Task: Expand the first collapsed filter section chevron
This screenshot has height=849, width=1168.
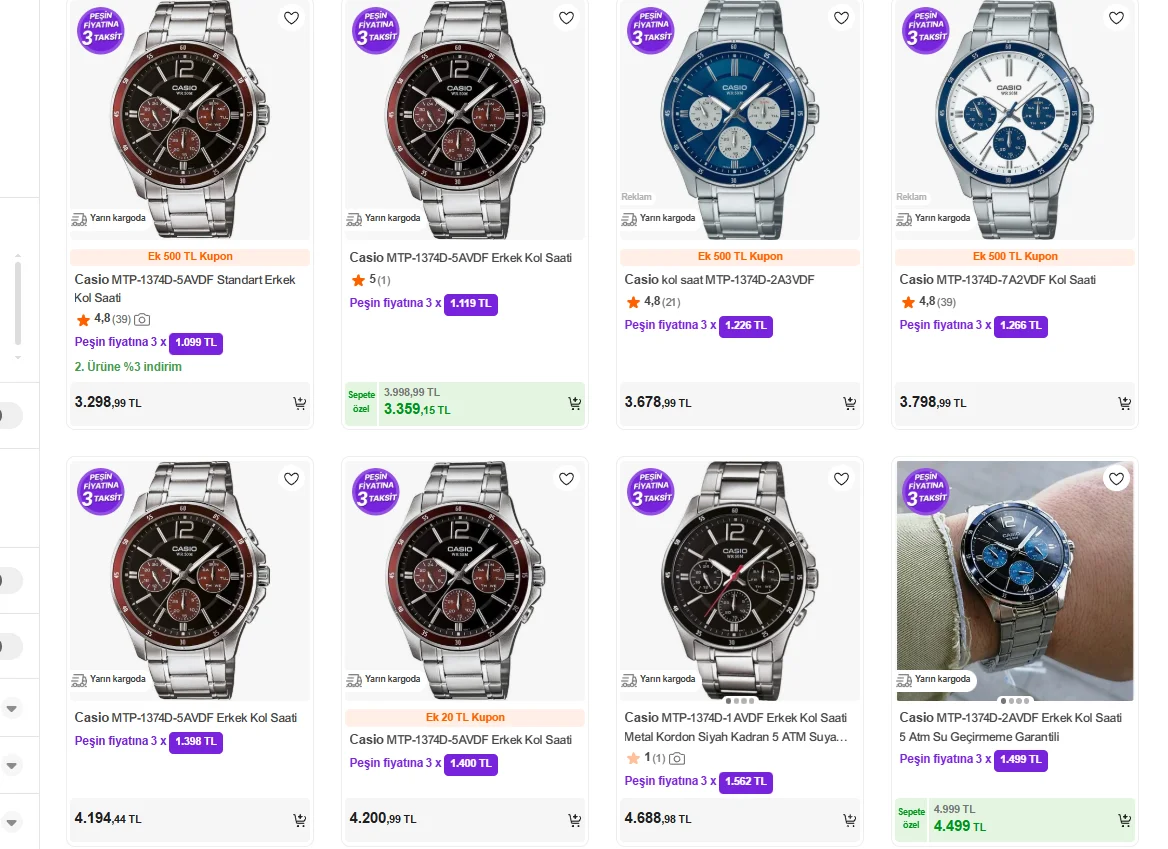Action: [x=12, y=708]
